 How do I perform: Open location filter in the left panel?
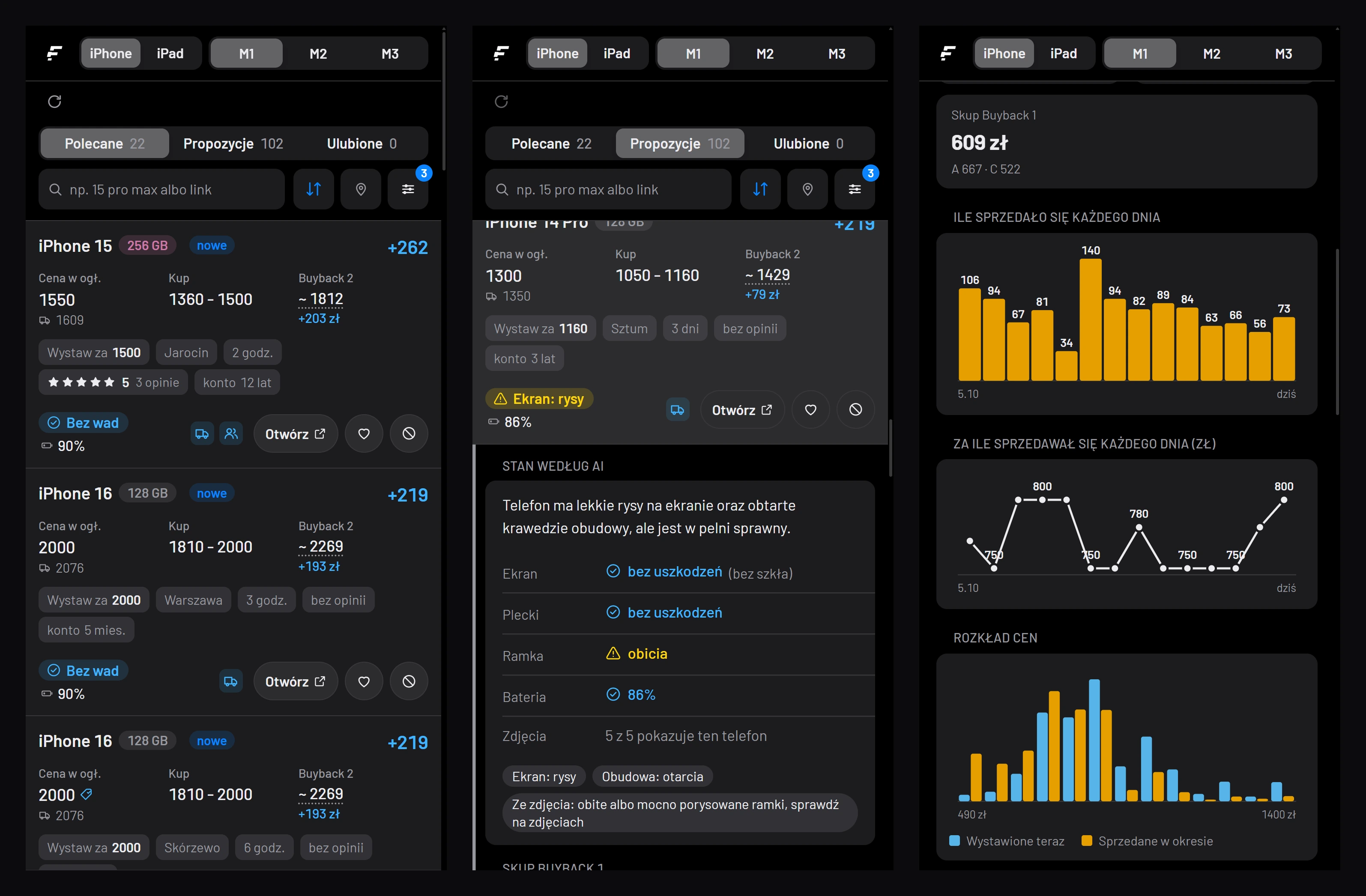(360, 189)
